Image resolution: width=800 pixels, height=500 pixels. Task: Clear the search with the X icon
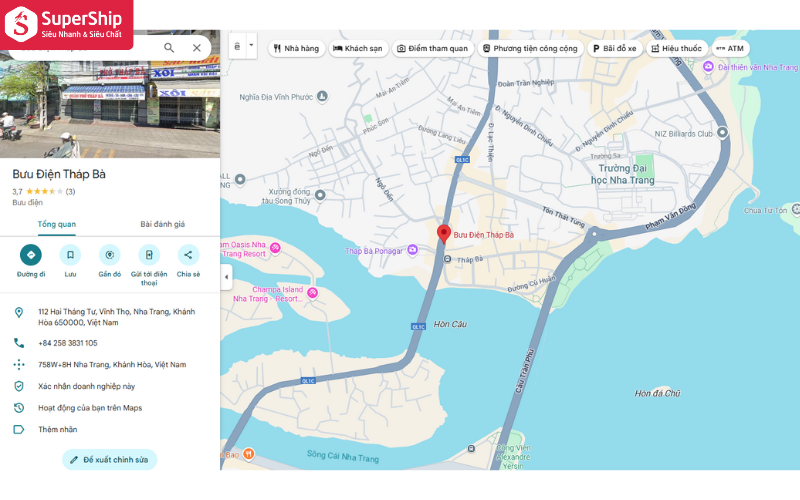(x=197, y=47)
